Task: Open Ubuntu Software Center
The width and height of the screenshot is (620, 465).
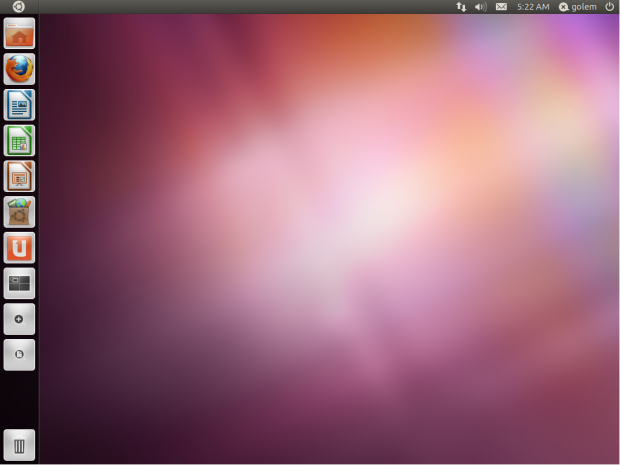Action: click(19, 212)
